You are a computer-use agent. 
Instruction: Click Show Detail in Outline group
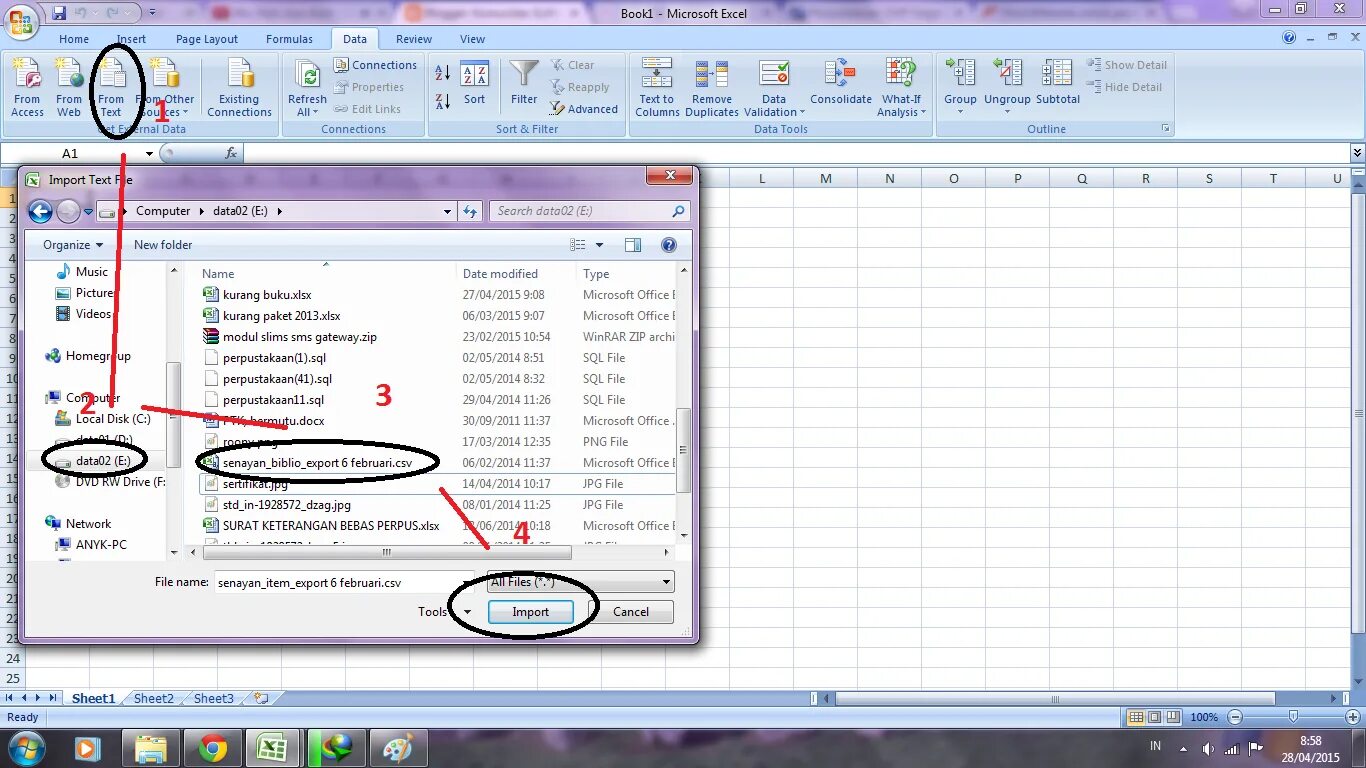point(1127,65)
